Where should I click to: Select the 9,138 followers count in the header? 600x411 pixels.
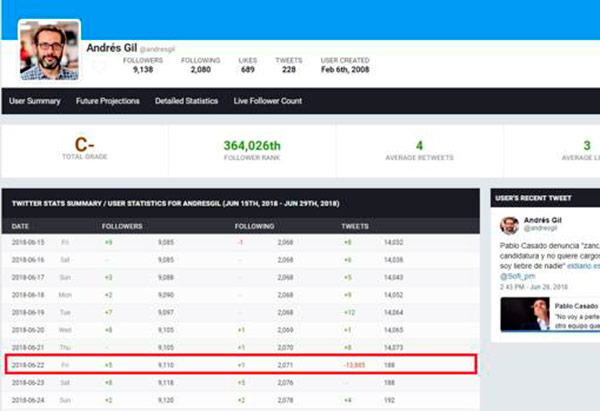(x=143, y=70)
